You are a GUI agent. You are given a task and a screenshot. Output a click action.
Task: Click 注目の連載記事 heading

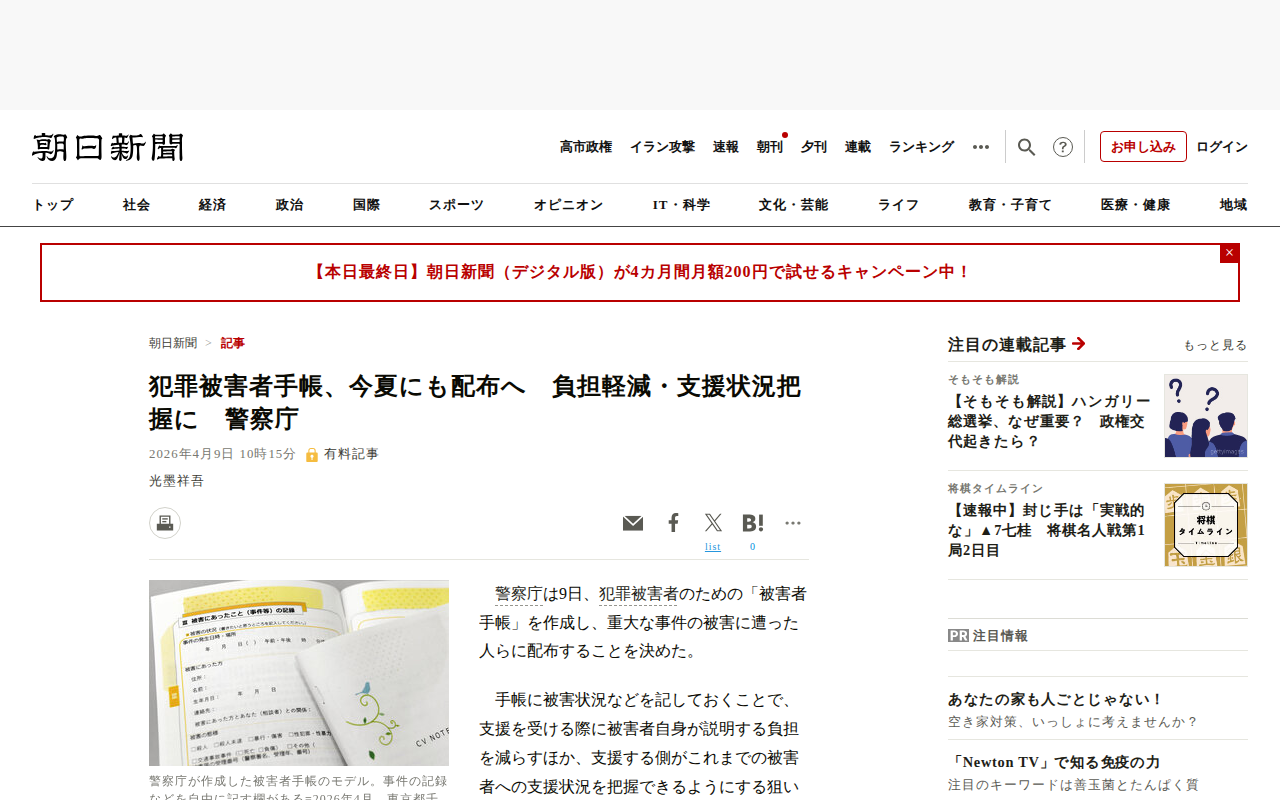click(1007, 345)
